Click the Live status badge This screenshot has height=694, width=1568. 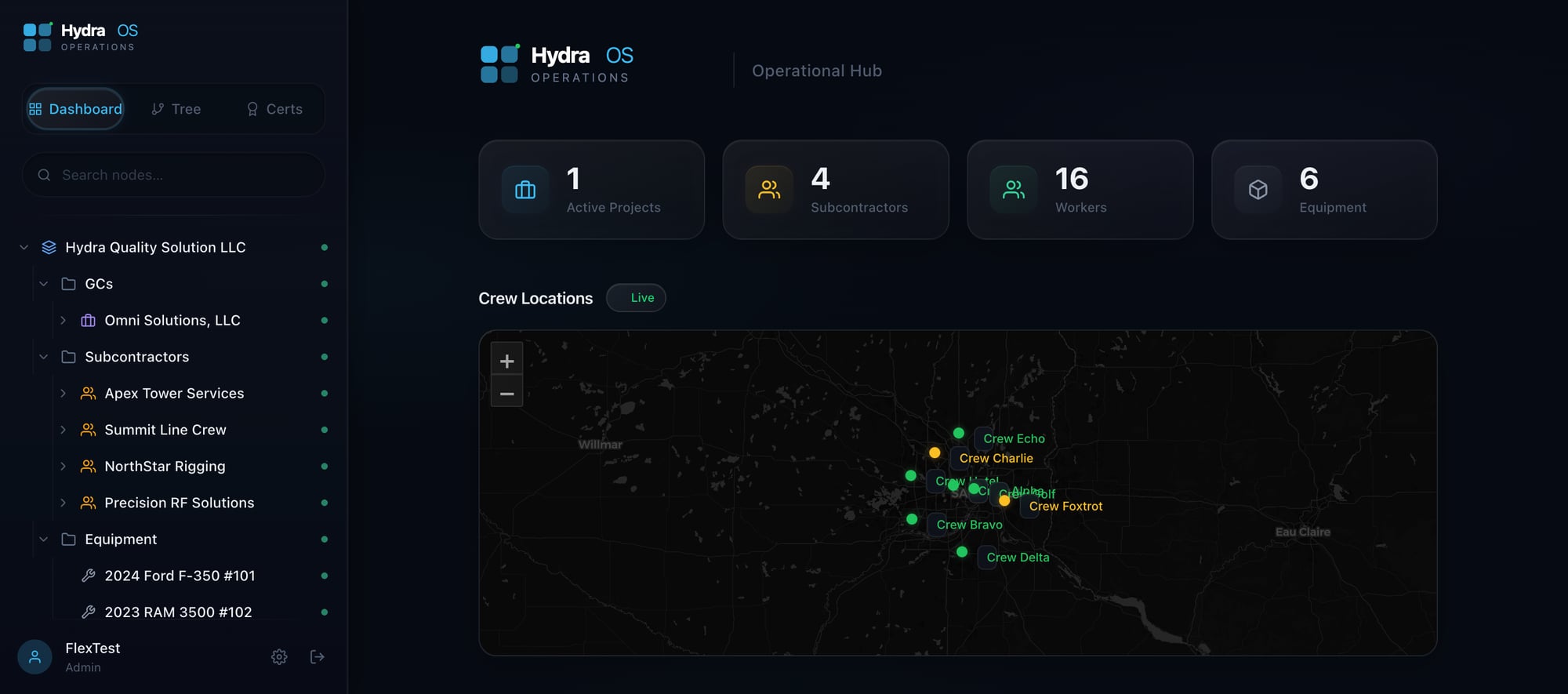[636, 298]
